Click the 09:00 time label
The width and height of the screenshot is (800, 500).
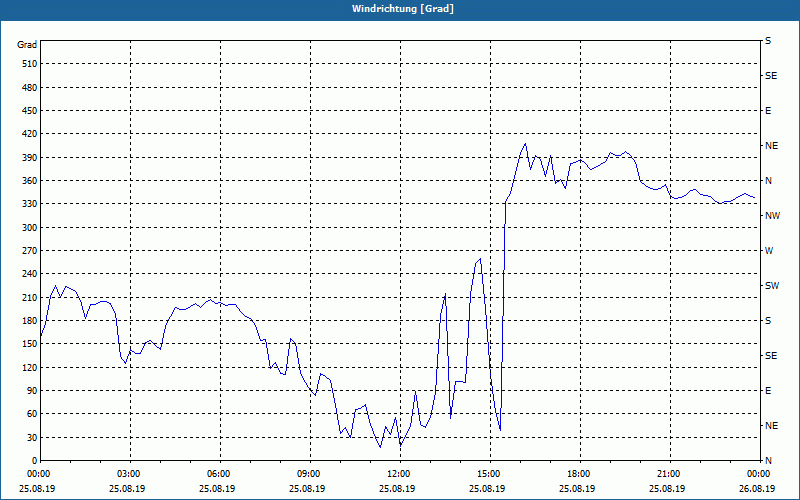[310, 474]
